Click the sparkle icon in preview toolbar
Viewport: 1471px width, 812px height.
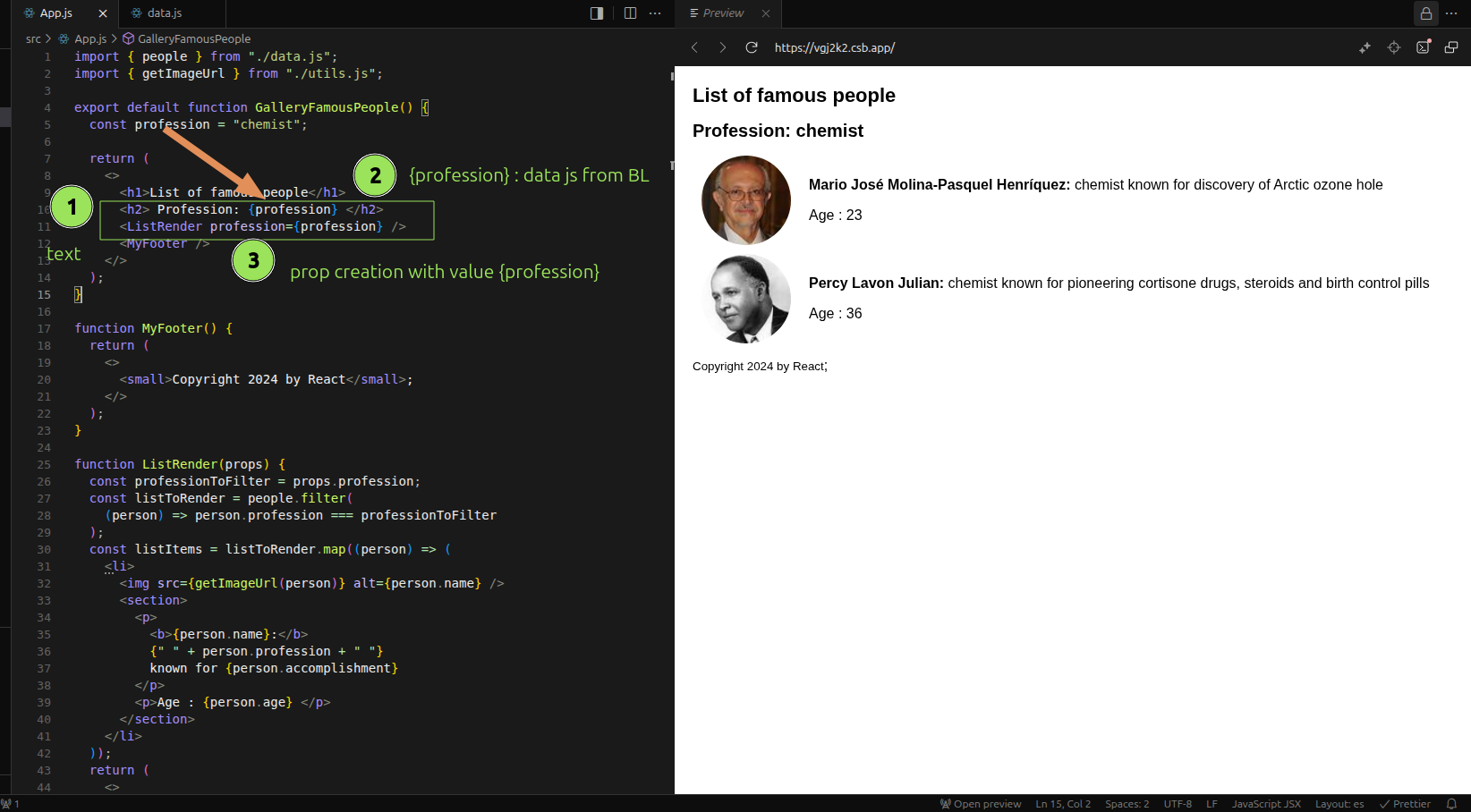1365,47
